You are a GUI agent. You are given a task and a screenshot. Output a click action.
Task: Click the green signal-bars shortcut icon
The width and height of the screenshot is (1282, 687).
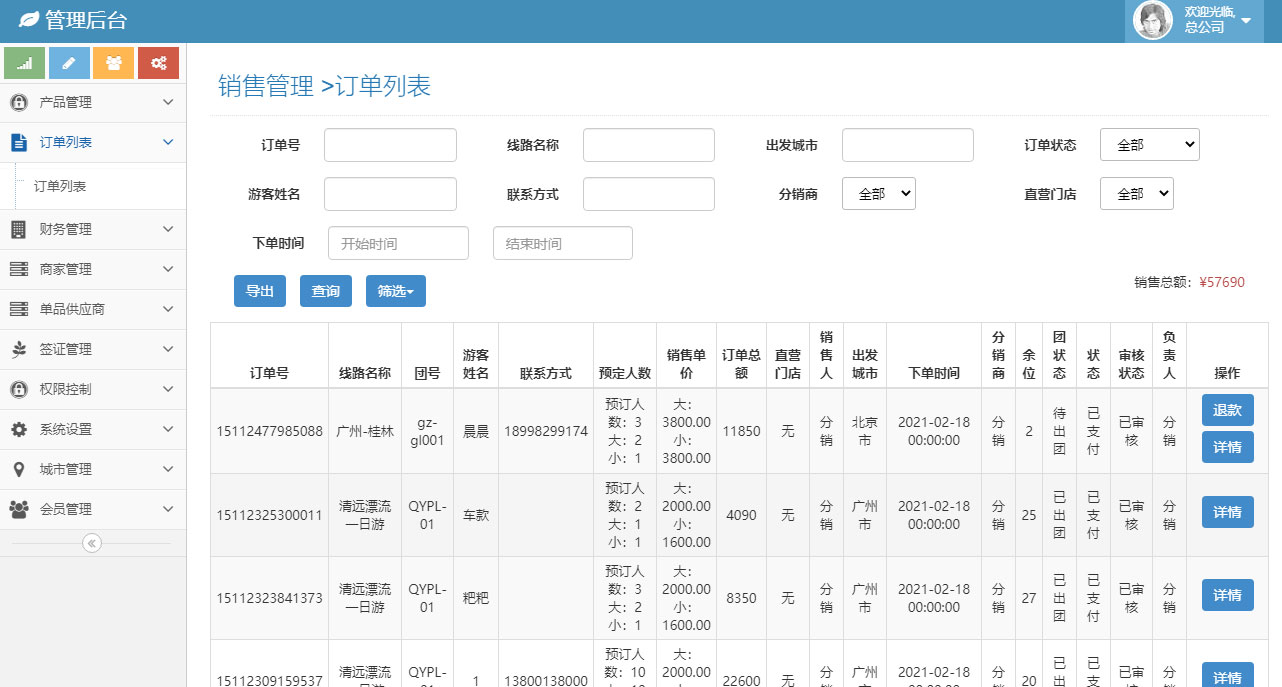point(25,63)
